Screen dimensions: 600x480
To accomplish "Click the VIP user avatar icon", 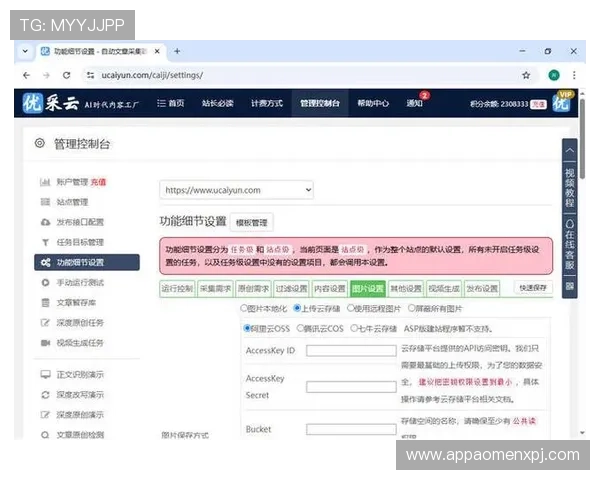I will click(x=562, y=102).
